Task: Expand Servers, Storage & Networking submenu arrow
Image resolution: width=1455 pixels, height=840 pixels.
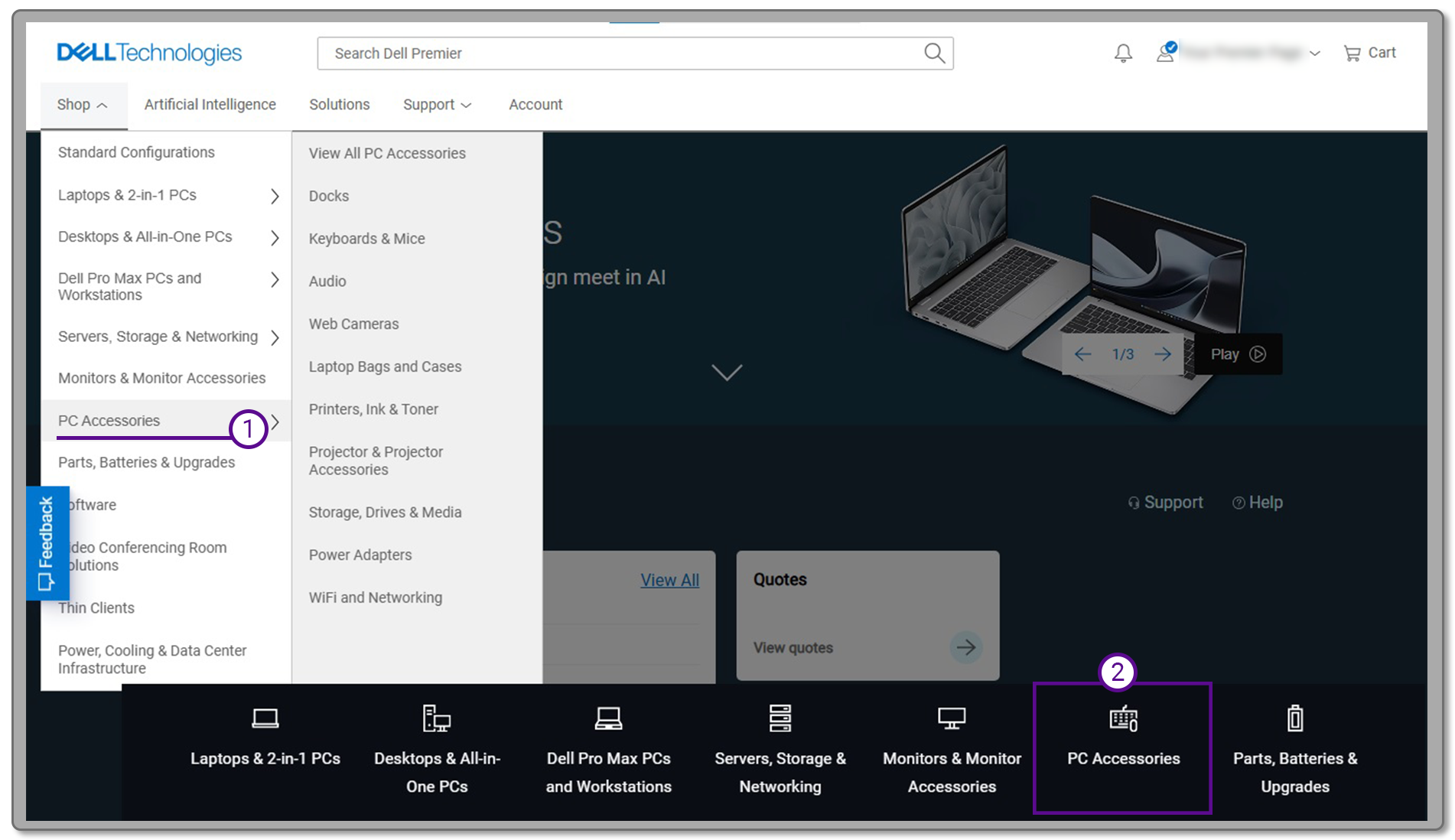Action: tap(275, 337)
